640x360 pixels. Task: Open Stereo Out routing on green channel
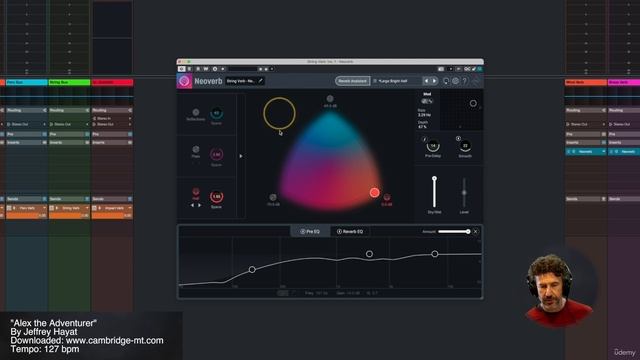69,124
